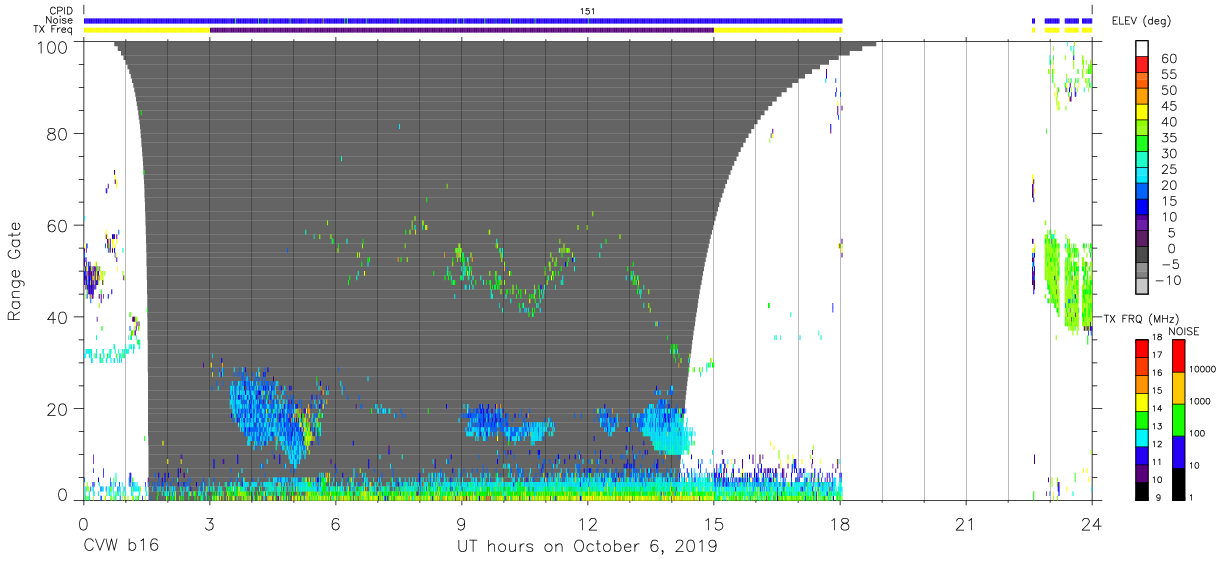This screenshot has width=1228, height=567.
Task: Pick the blue 10–100 NOISE band
Action: [x=1177, y=452]
